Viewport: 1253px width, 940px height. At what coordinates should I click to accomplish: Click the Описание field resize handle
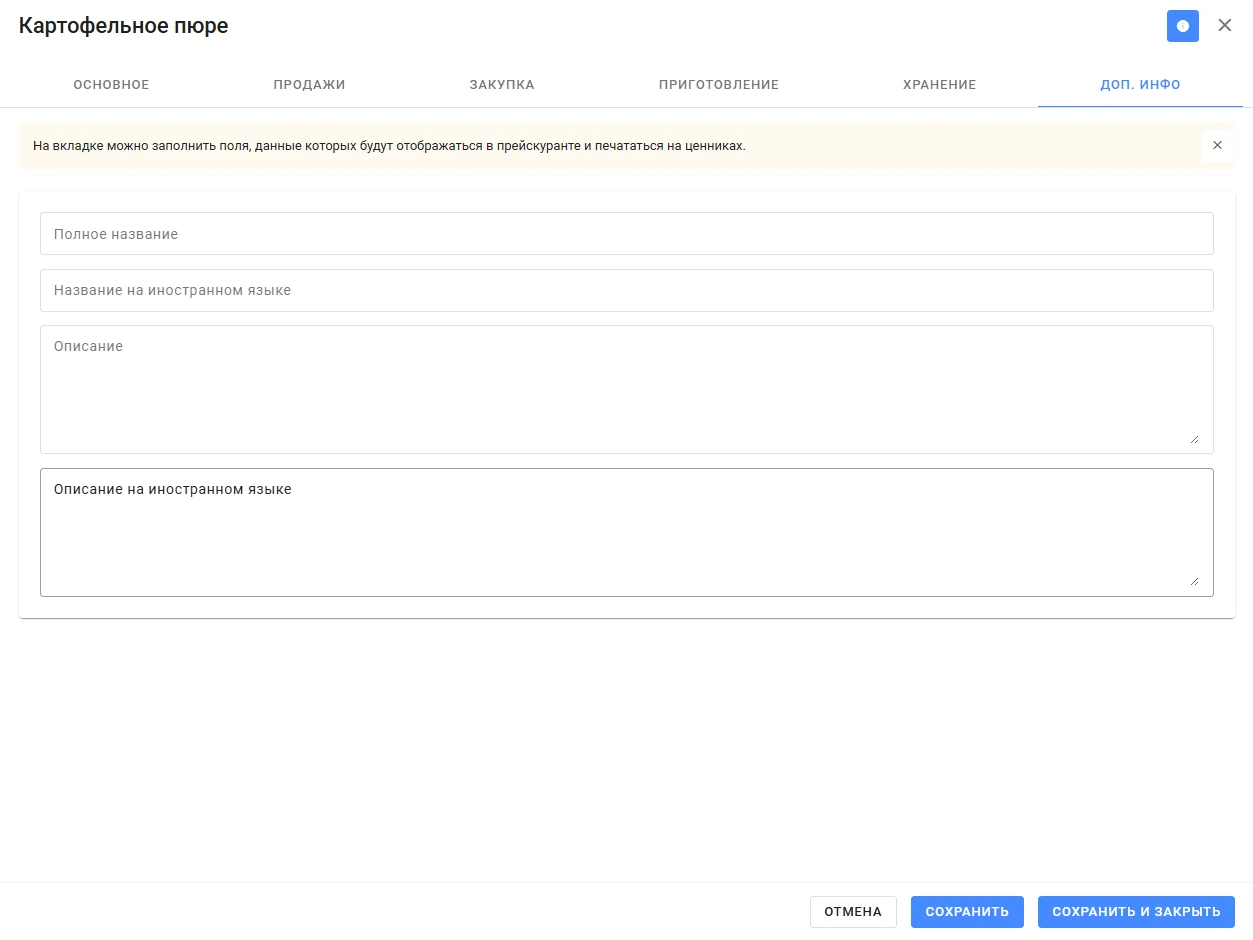(x=1194, y=438)
